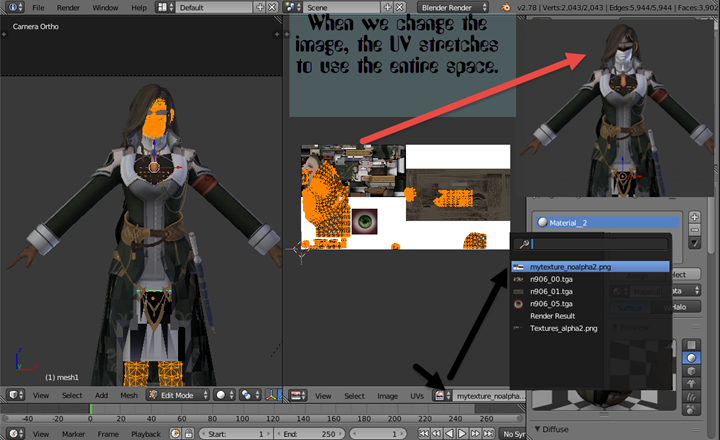Select n906_01.tga in image list

(x=590, y=292)
